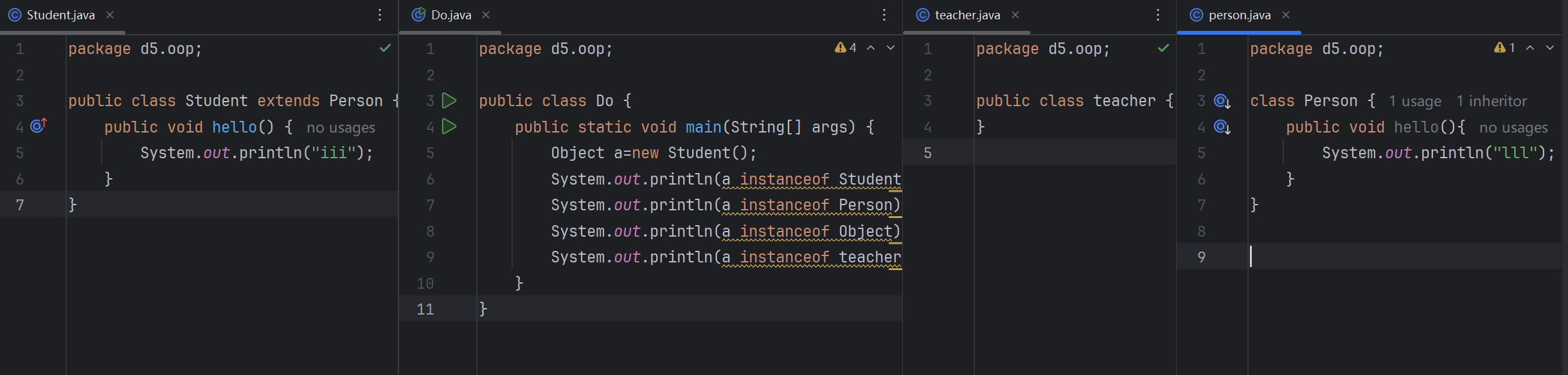Open the options menu for the Student.java tab group
This screenshot has height=375, width=1568.
click(380, 15)
